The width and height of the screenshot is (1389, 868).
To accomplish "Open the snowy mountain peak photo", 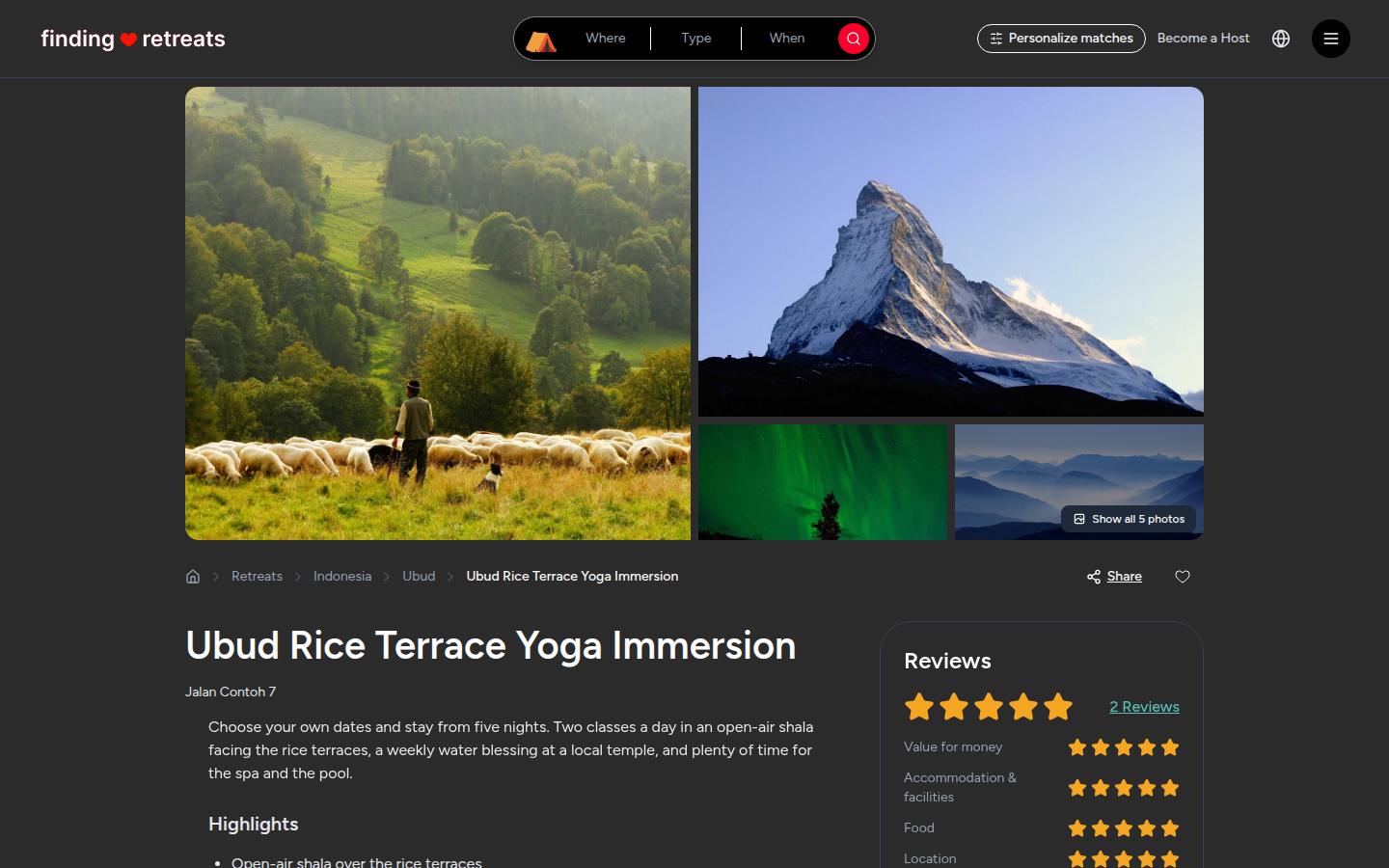I will (951, 252).
